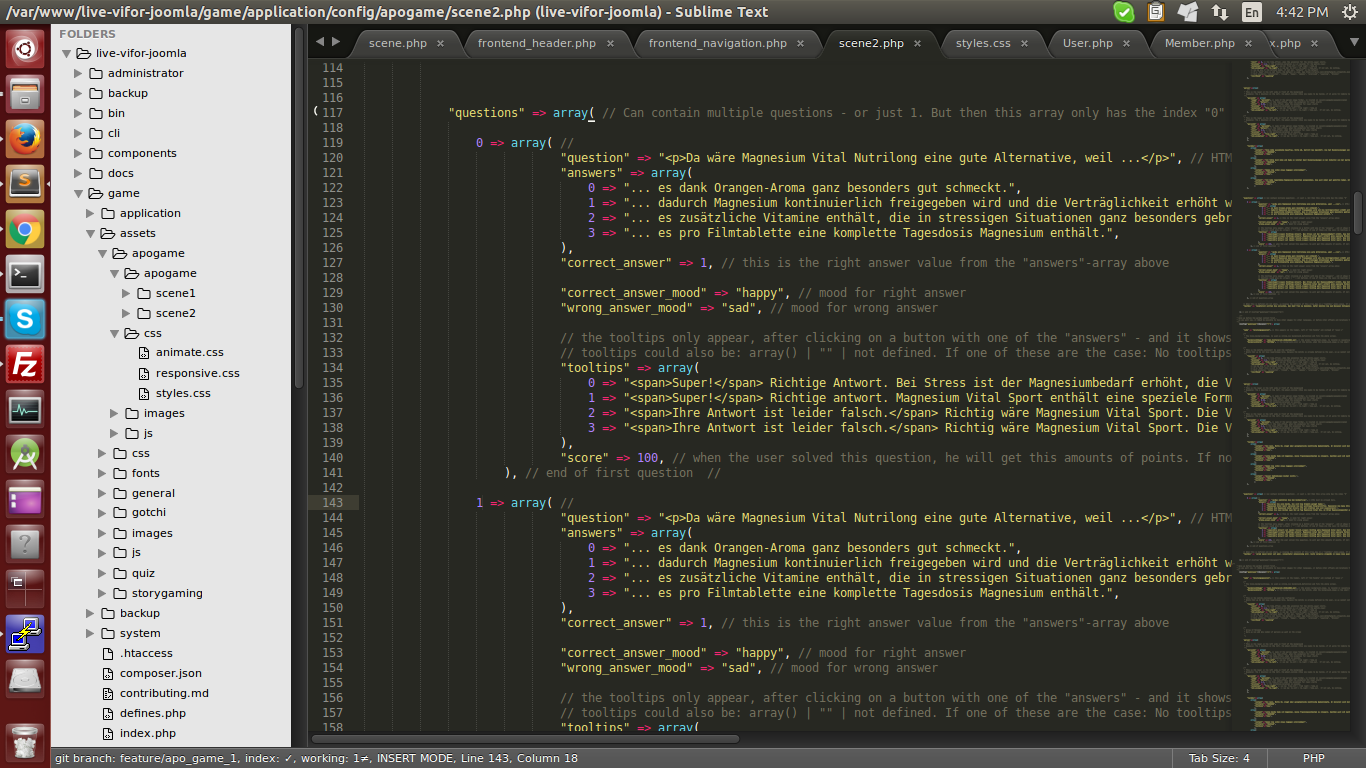1366x768 pixels.
Task: Click the Skype icon in the dock
Action: (25, 319)
